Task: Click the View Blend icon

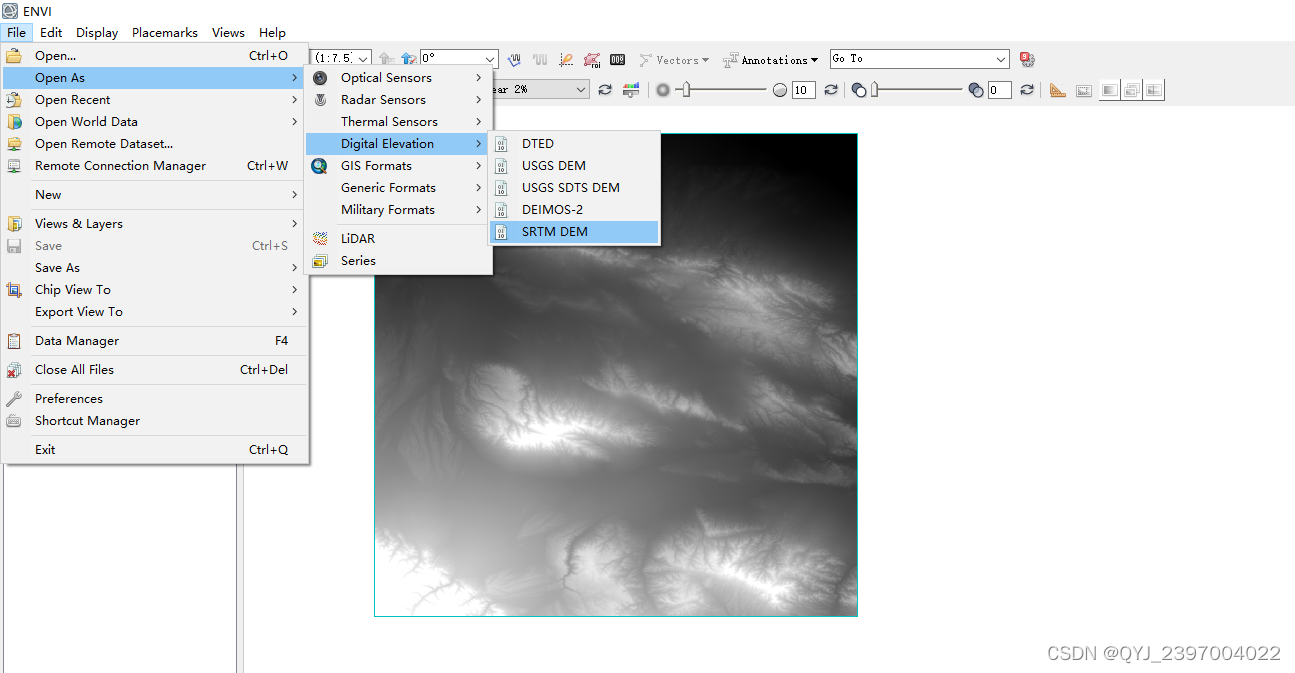Action: tap(1109, 90)
